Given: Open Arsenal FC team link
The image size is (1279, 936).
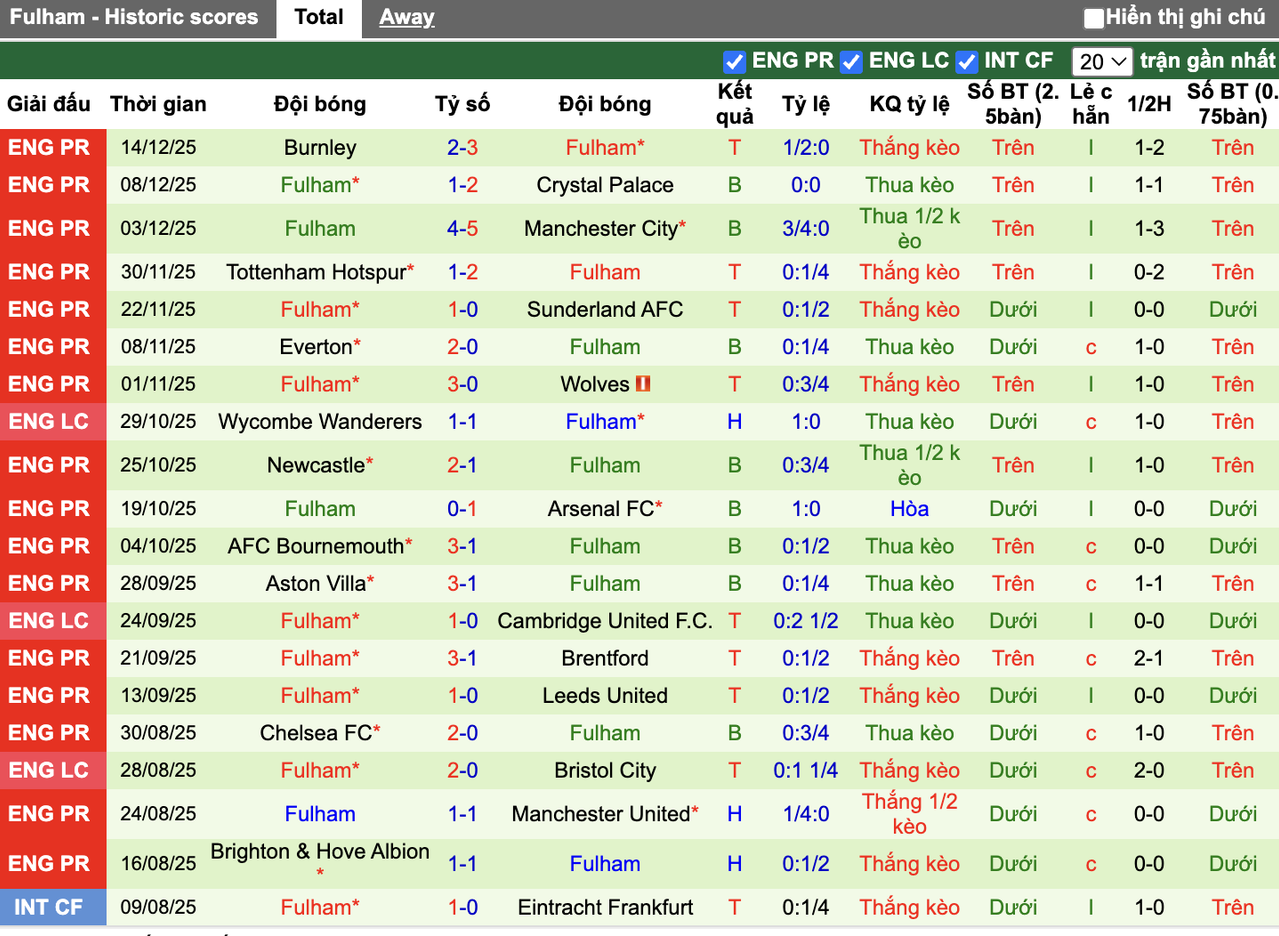Looking at the screenshot, I should point(601,508).
